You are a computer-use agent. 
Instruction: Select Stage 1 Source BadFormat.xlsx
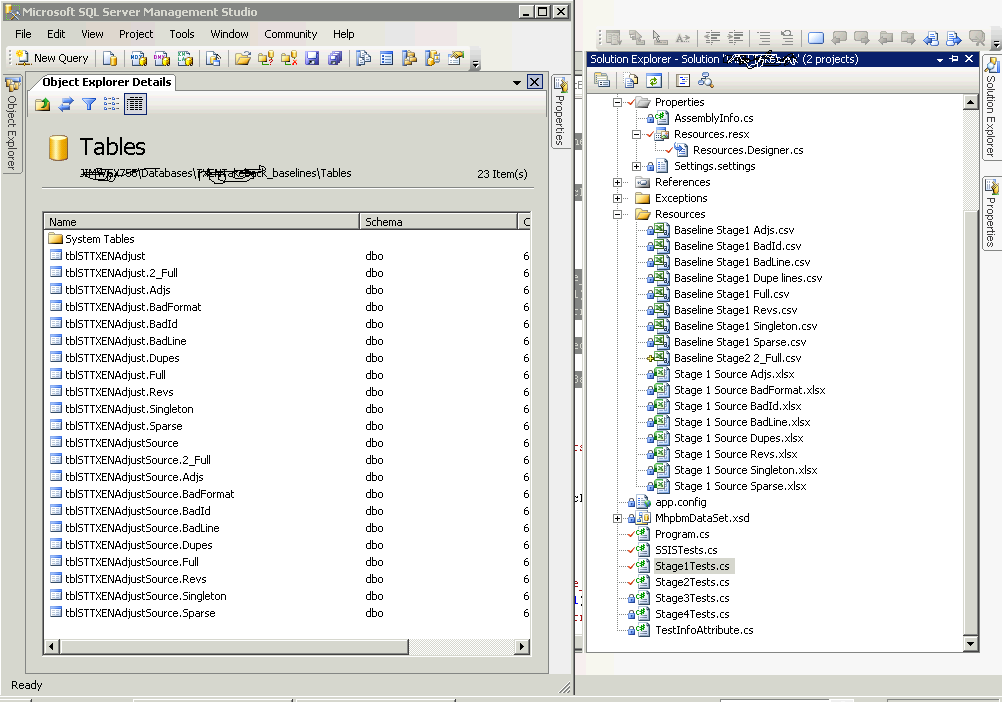click(x=750, y=390)
